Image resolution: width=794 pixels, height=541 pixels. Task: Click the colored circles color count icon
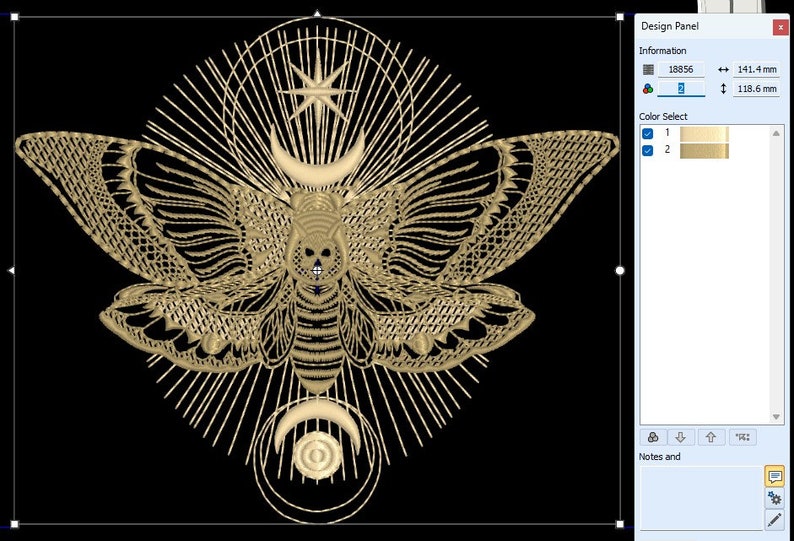pyautogui.click(x=648, y=89)
